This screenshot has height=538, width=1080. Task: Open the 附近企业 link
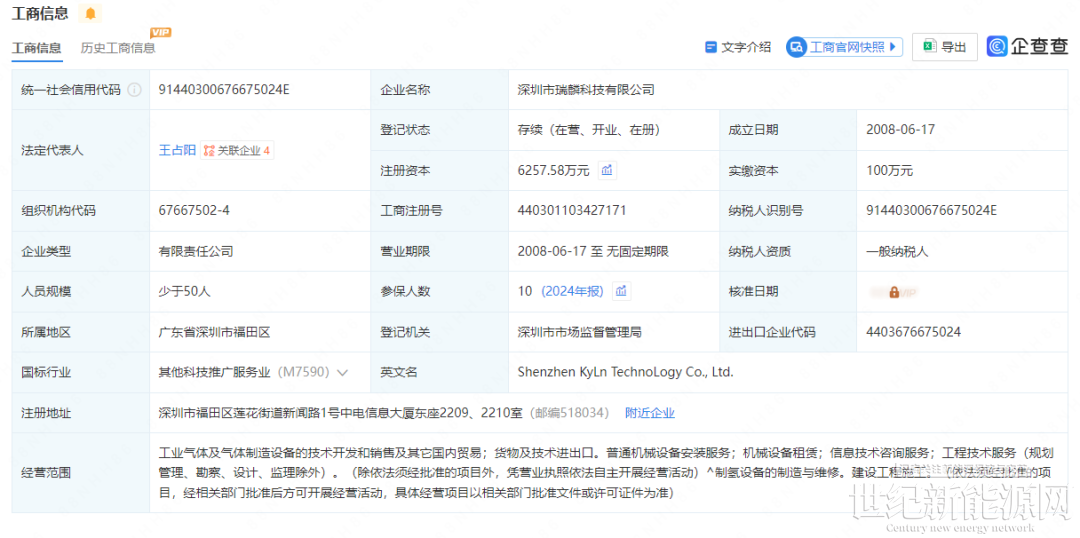(649, 413)
